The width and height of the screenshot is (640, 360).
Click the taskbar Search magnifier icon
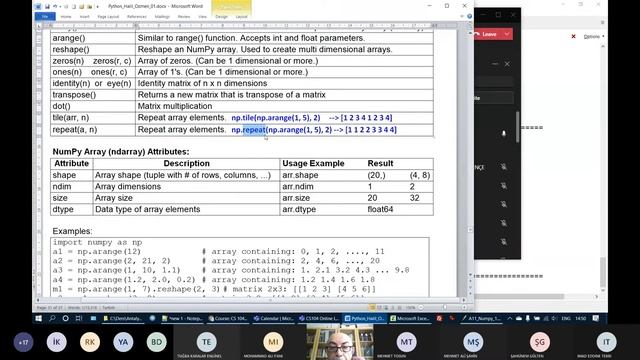(x=52, y=318)
